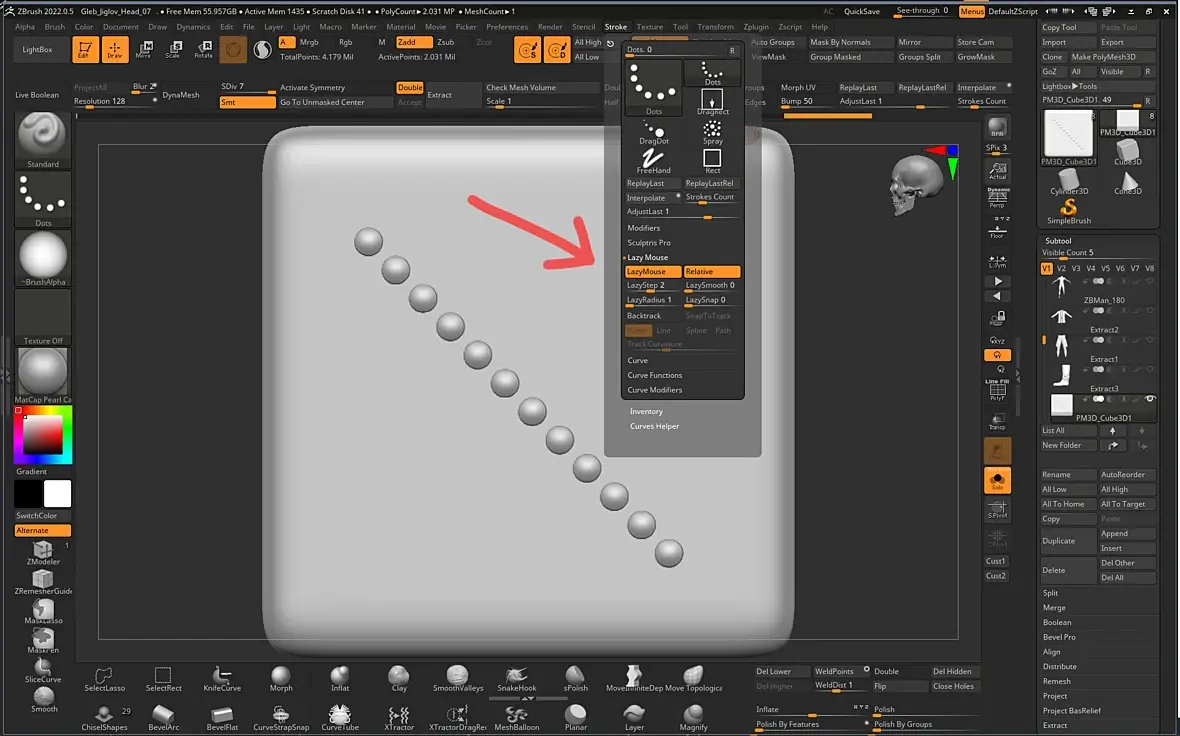Toggle visibility eye of PM3D_Cube3D1 subtool

pos(1150,399)
